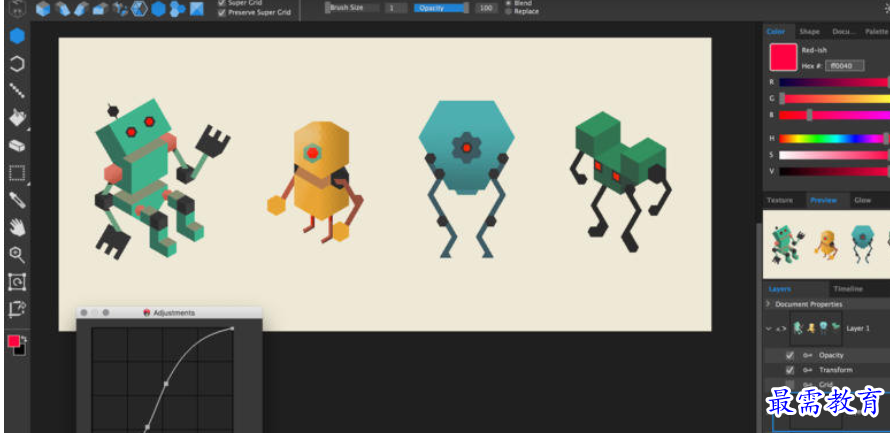Adjust the H hue slider

[x=833, y=138]
